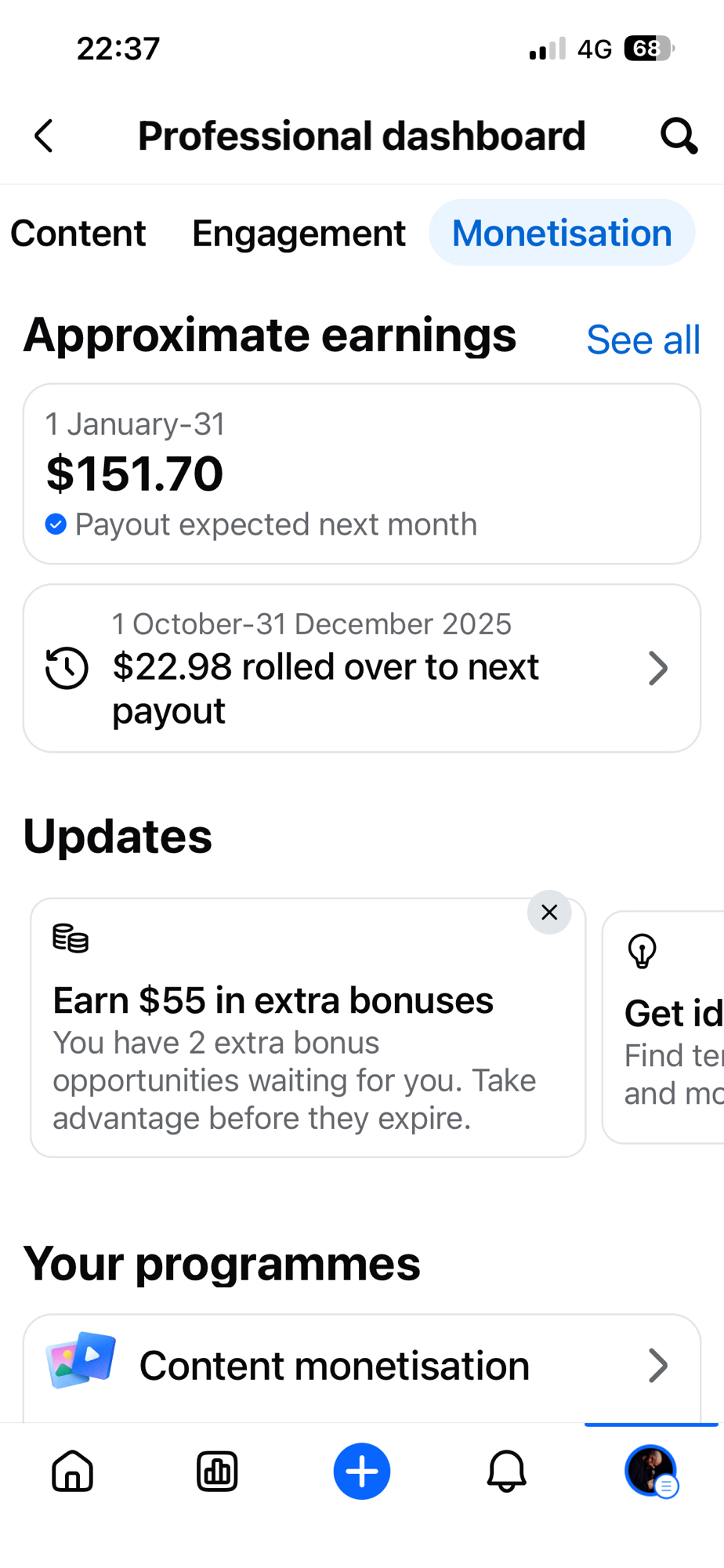The height and width of the screenshot is (1568, 724).
Task: Open notifications bell icon
Action: (506, 1471)
